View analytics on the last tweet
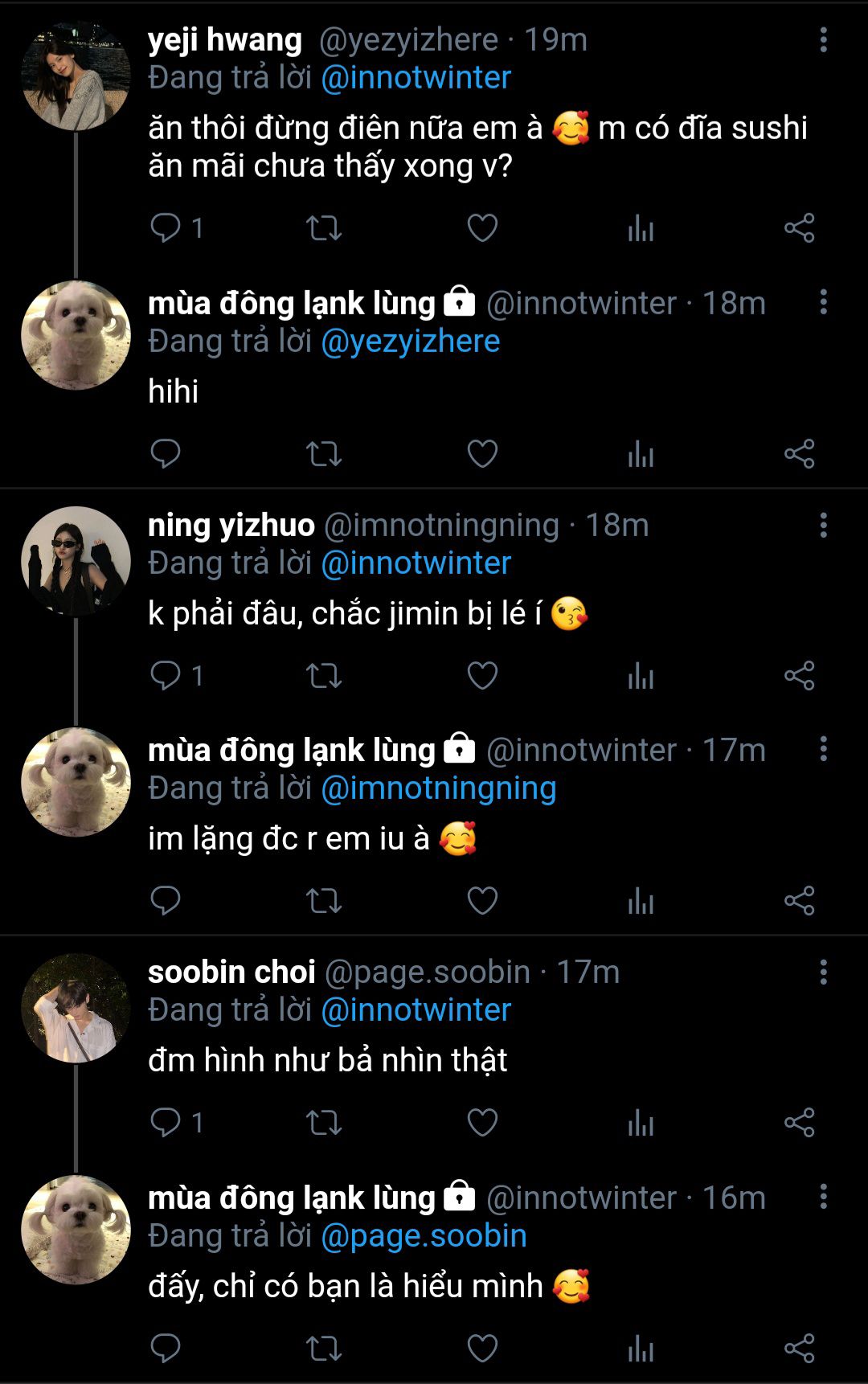The width and height of the screenshot is (868, 1384). (x=641, y=1349)
